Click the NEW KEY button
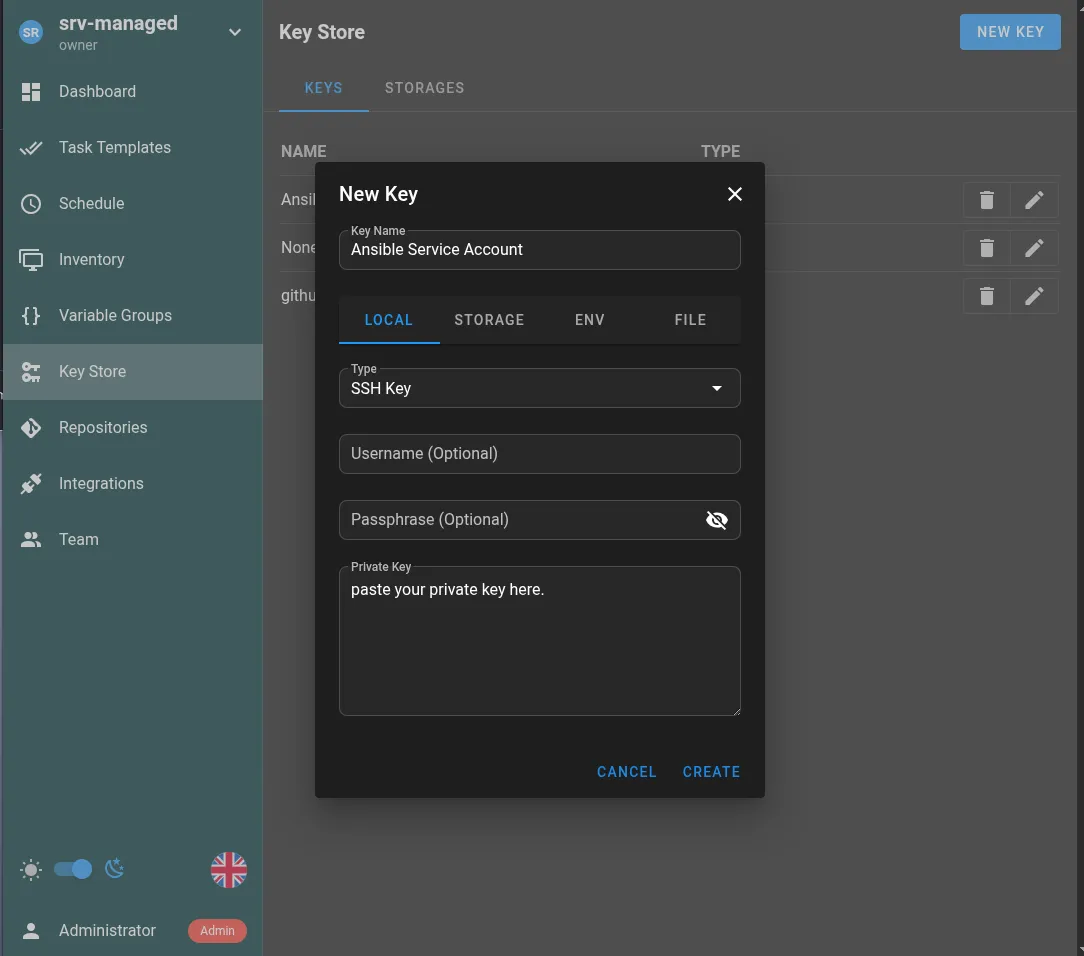The height and width of the screenshot is (956, 1084). click(x=1010, y=31)
